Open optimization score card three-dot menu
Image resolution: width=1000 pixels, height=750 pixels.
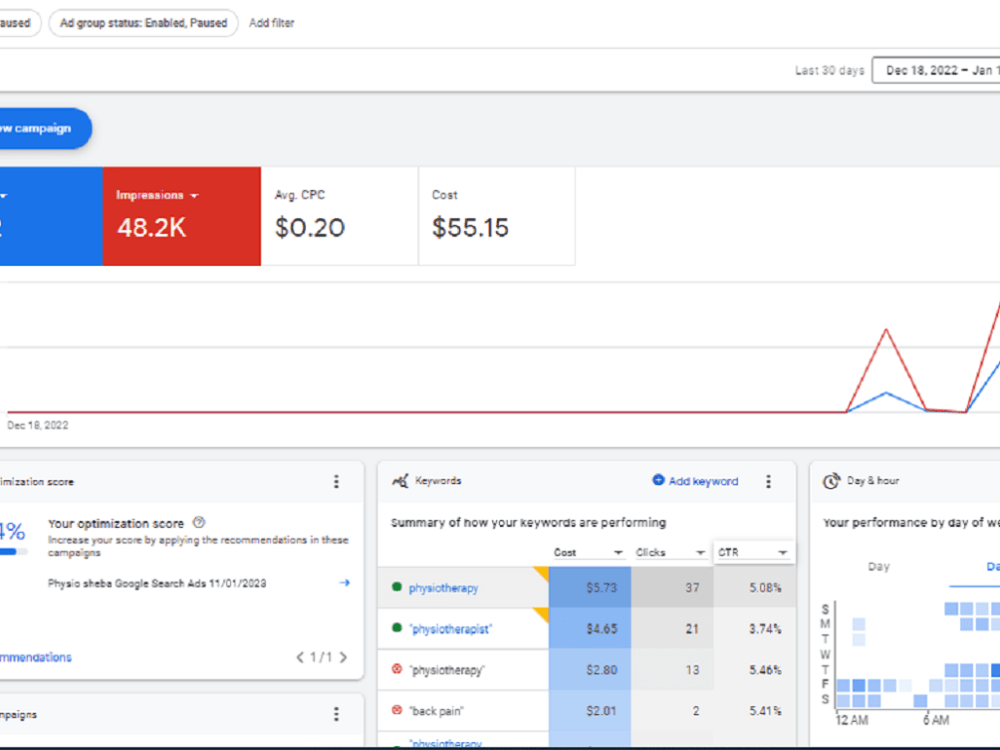pyautogui.click(x=336, y=482)
